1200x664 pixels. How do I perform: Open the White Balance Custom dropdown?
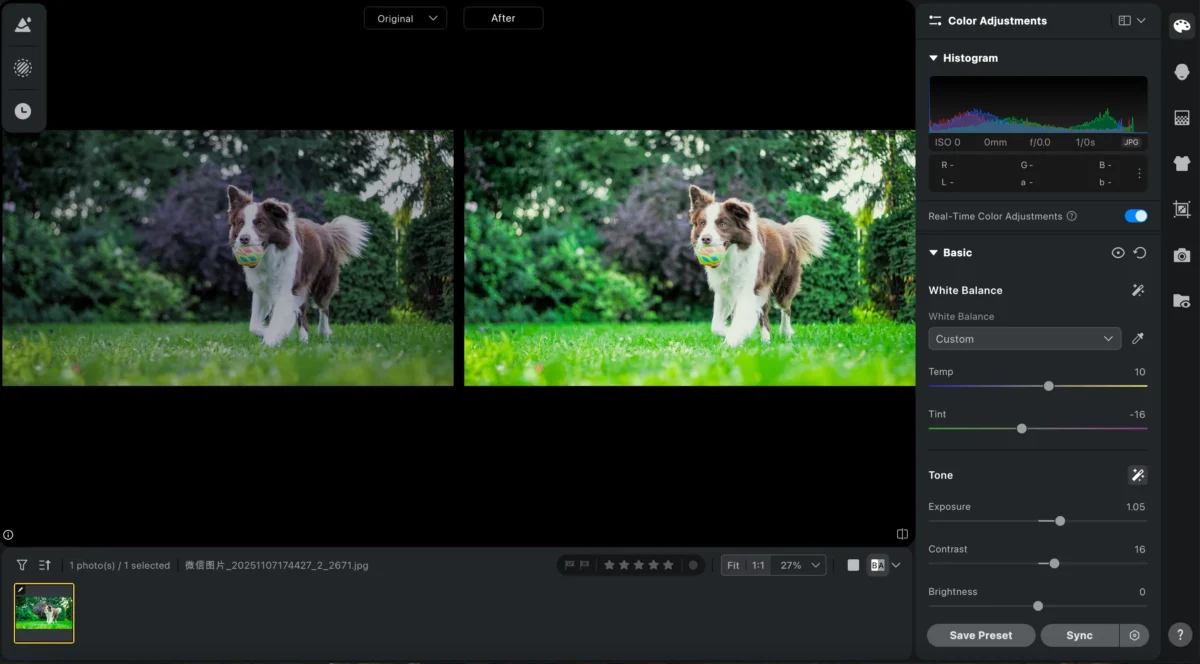tap(1024, 338)
